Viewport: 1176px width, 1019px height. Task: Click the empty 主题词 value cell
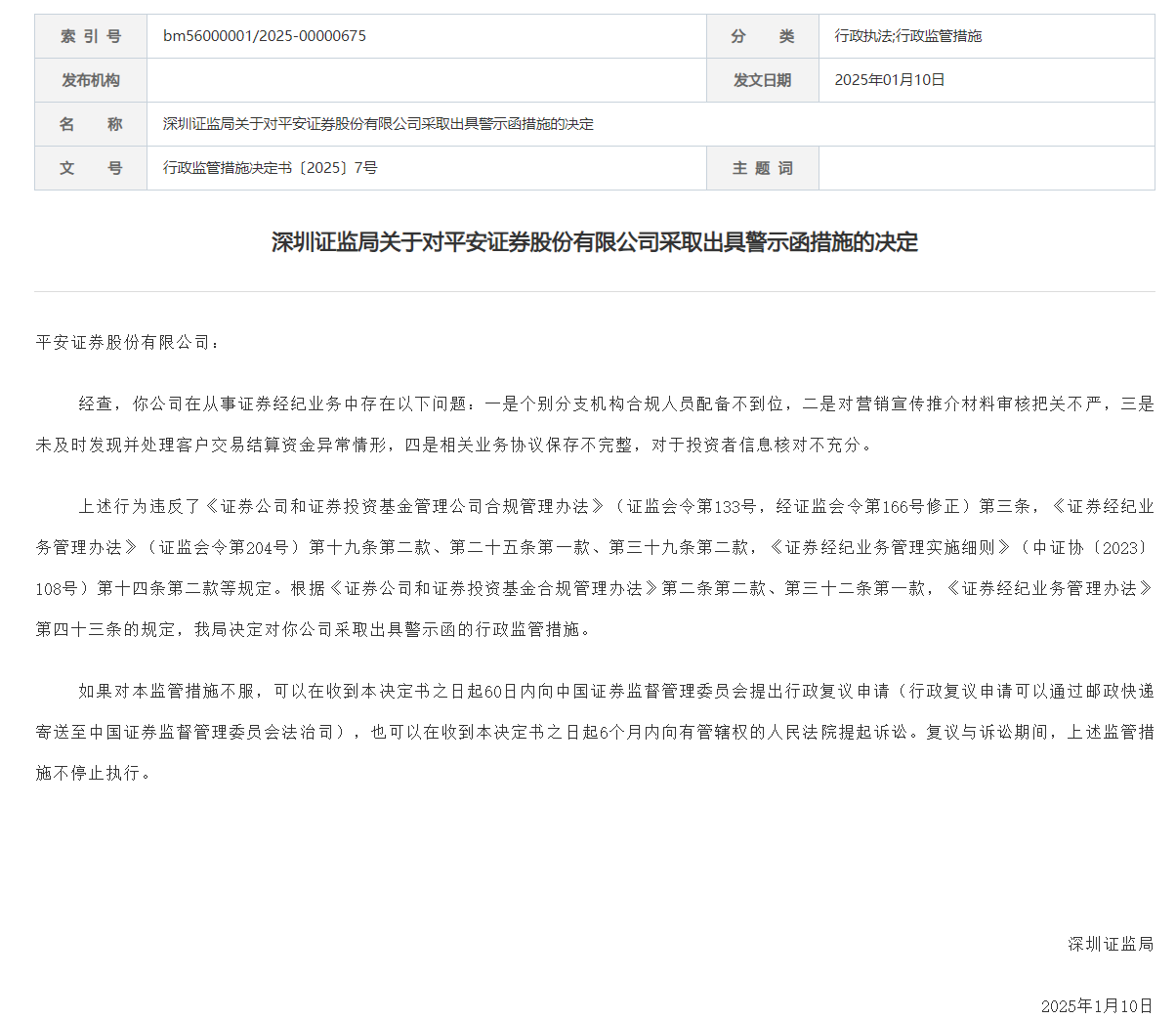coord(987,168)
